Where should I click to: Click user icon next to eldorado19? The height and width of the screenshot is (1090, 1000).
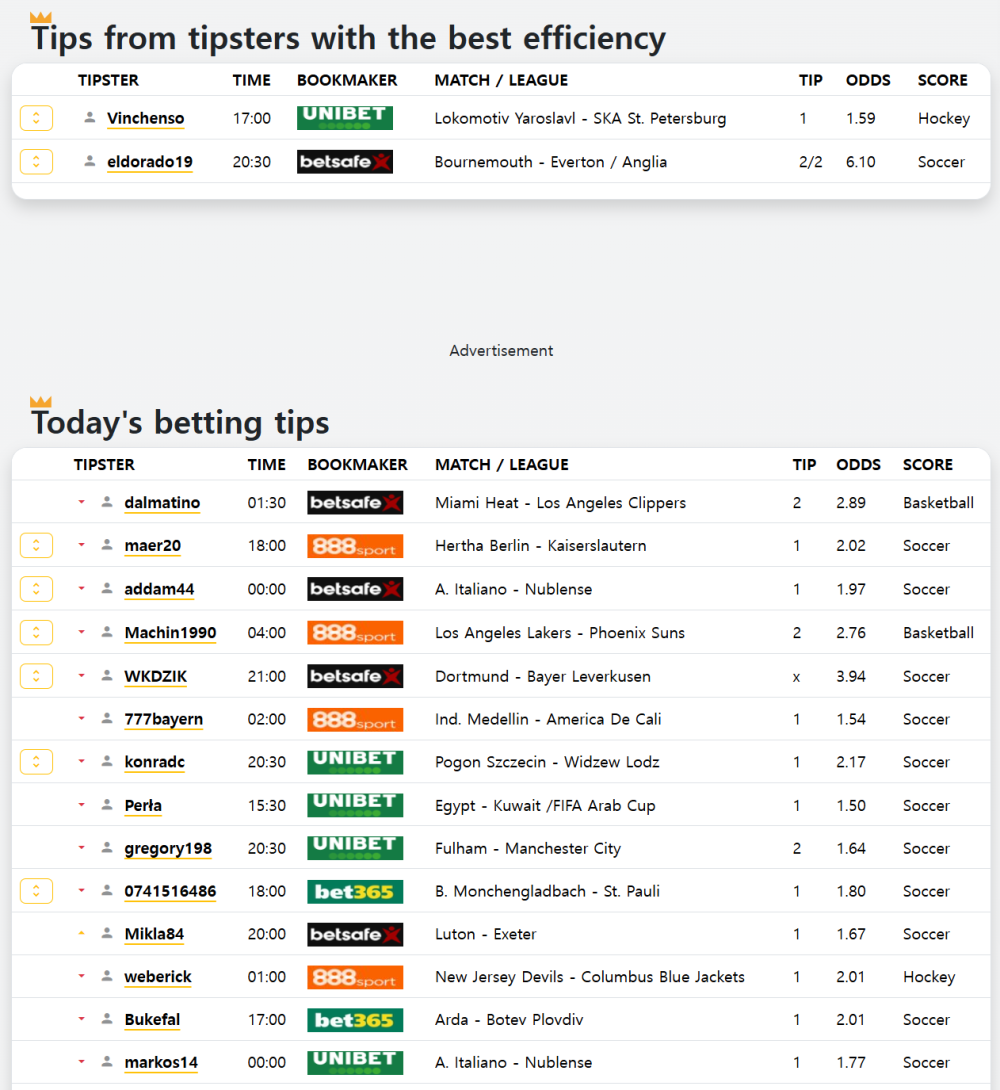click(90, 161)
